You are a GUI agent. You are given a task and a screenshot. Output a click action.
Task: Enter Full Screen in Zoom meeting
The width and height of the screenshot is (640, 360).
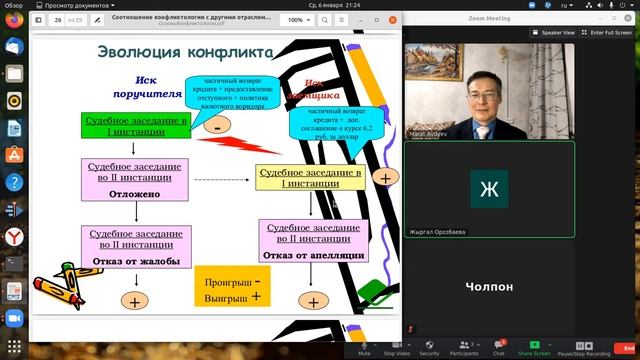click(x=607, y=33)
